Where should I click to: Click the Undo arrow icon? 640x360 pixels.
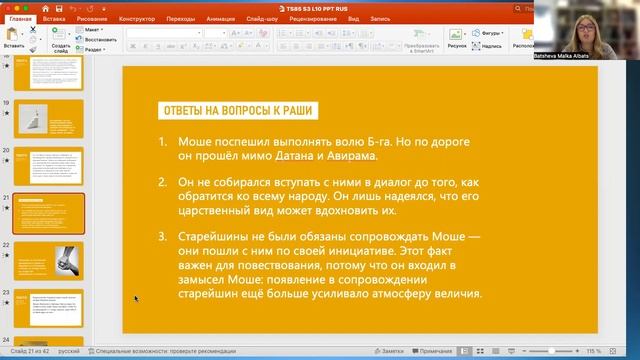73,9
